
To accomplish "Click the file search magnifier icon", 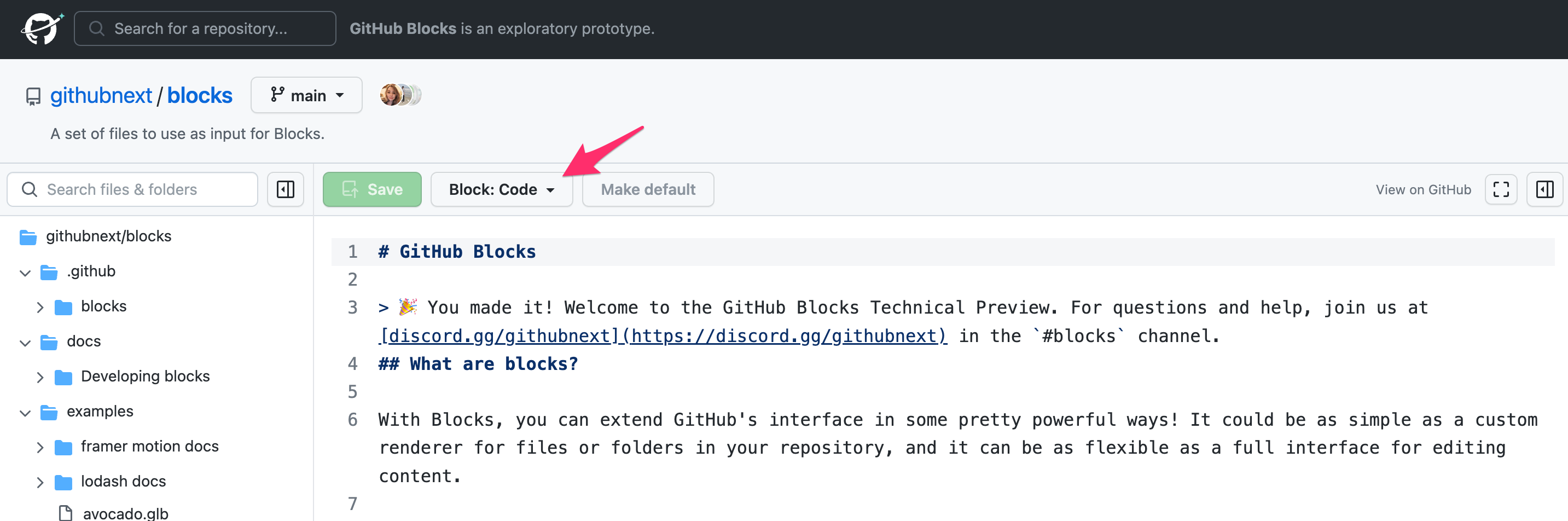I will coord(29,189).
